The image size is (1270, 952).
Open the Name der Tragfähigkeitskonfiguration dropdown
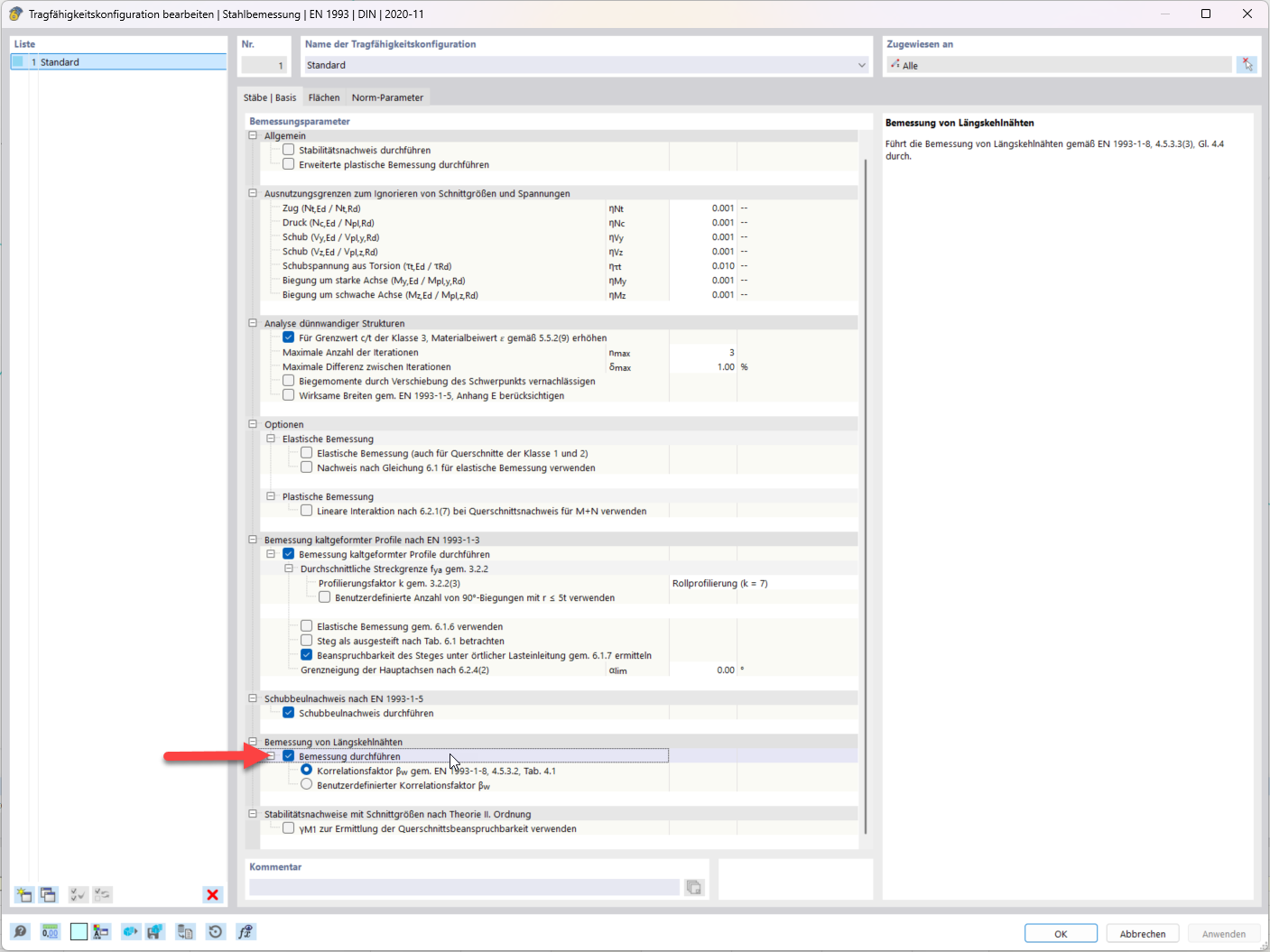pyautogui.click(x=861, y=65)
